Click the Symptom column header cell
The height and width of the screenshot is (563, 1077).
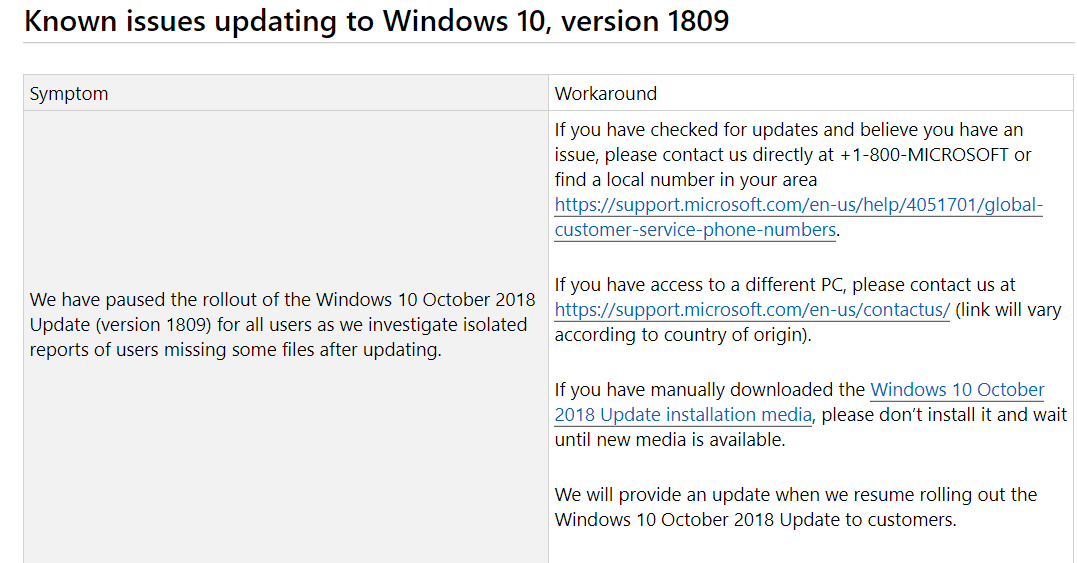click(69, 94)
